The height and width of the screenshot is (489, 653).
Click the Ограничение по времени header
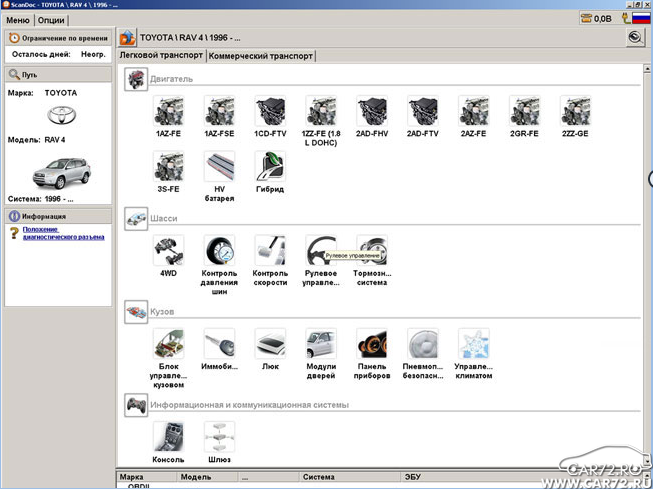58,38
